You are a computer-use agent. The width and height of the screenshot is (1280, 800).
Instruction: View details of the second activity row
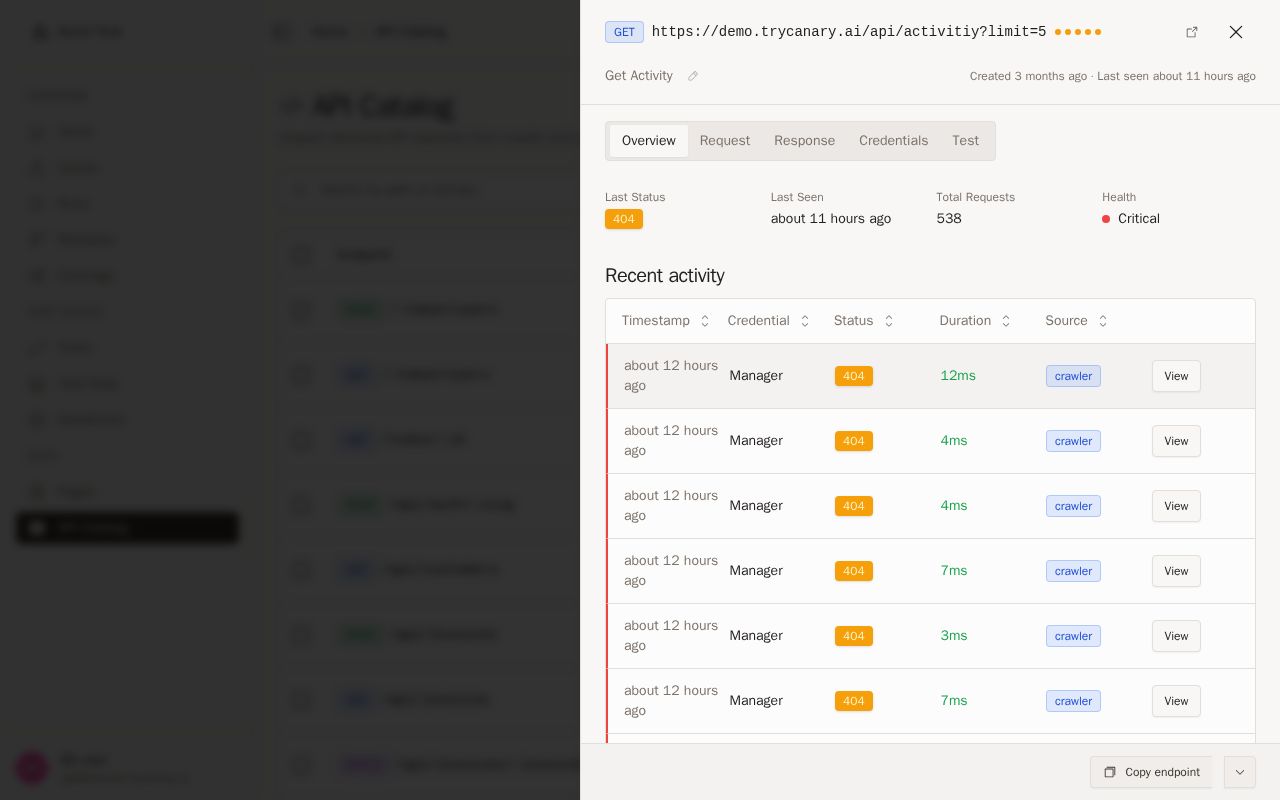pyautogui.click(x=1176, y=441)
